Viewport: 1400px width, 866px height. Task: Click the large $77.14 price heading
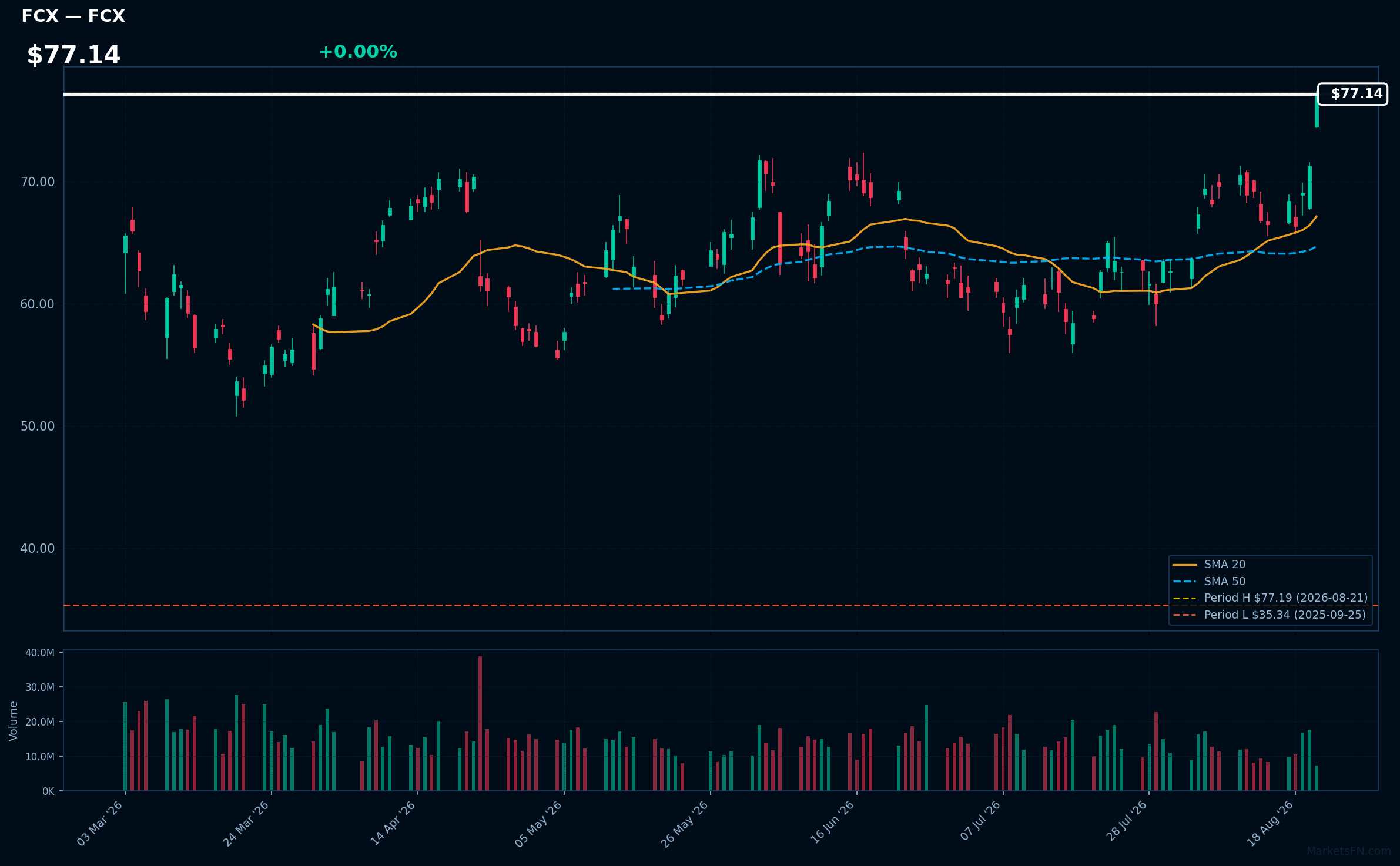click(73, 55)
